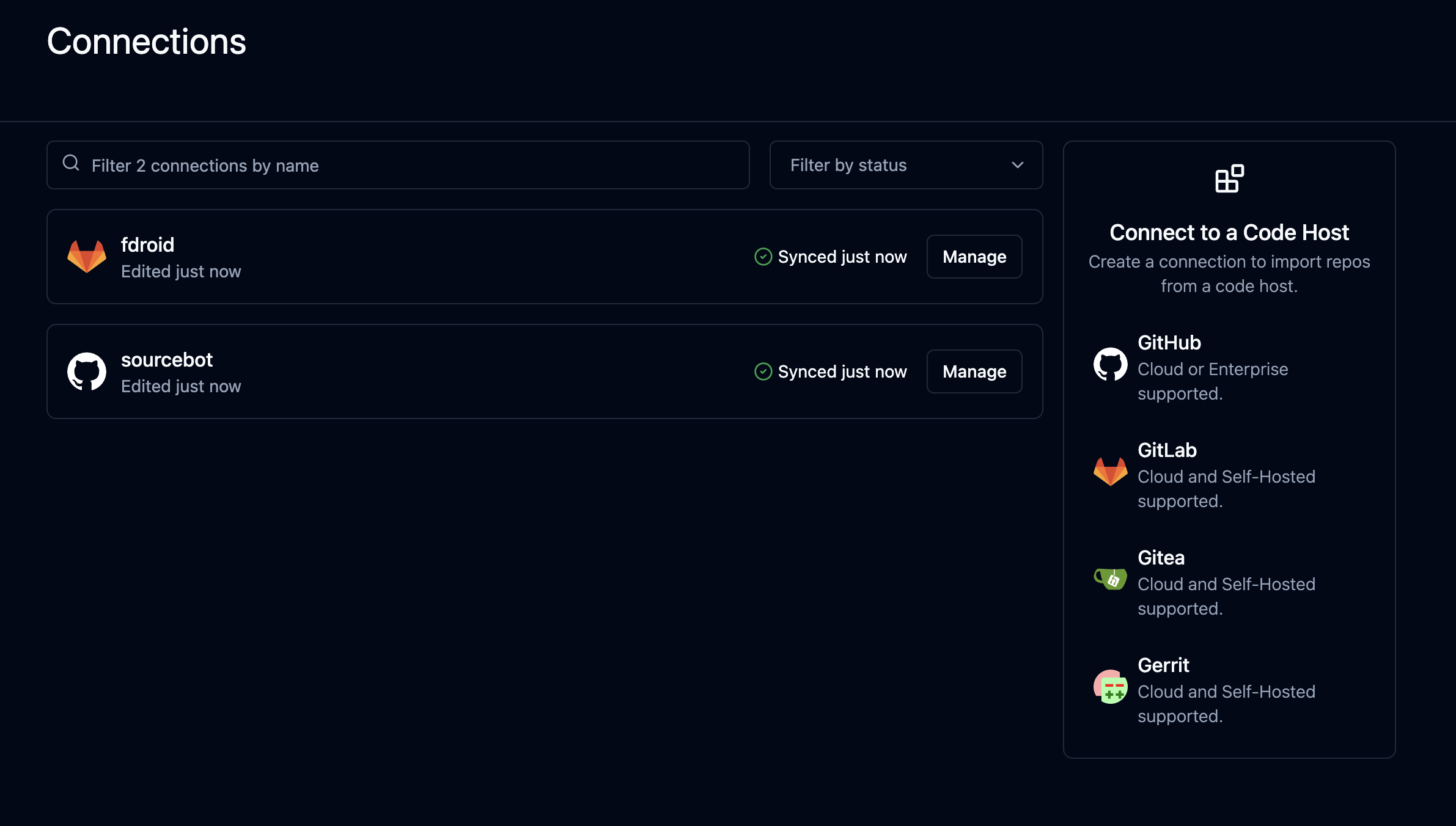Click the fdroid GitLab logo icon
Viewport: 1456px width, 826px height.
click(x=86, y=257)
